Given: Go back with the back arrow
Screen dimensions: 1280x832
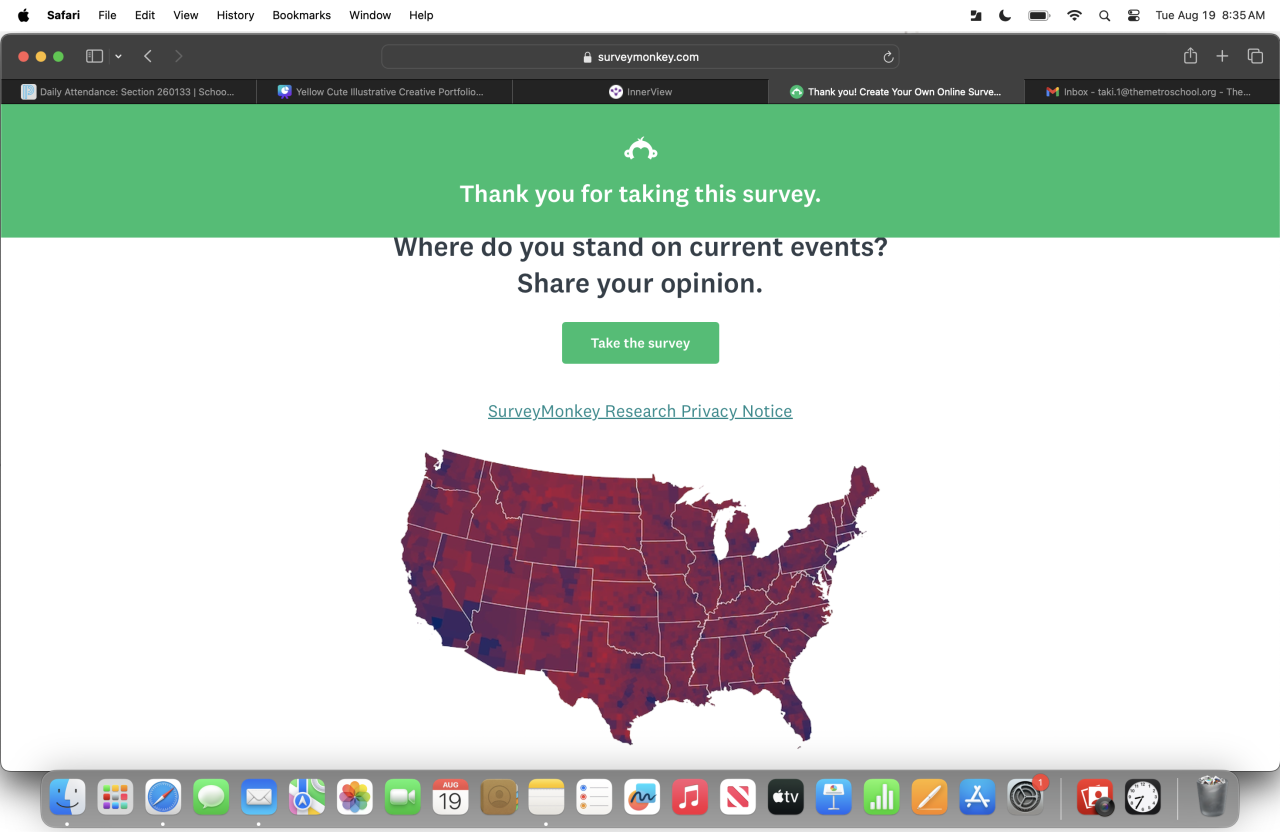Looking at the screenshot, I should click(x=148, y=57).
